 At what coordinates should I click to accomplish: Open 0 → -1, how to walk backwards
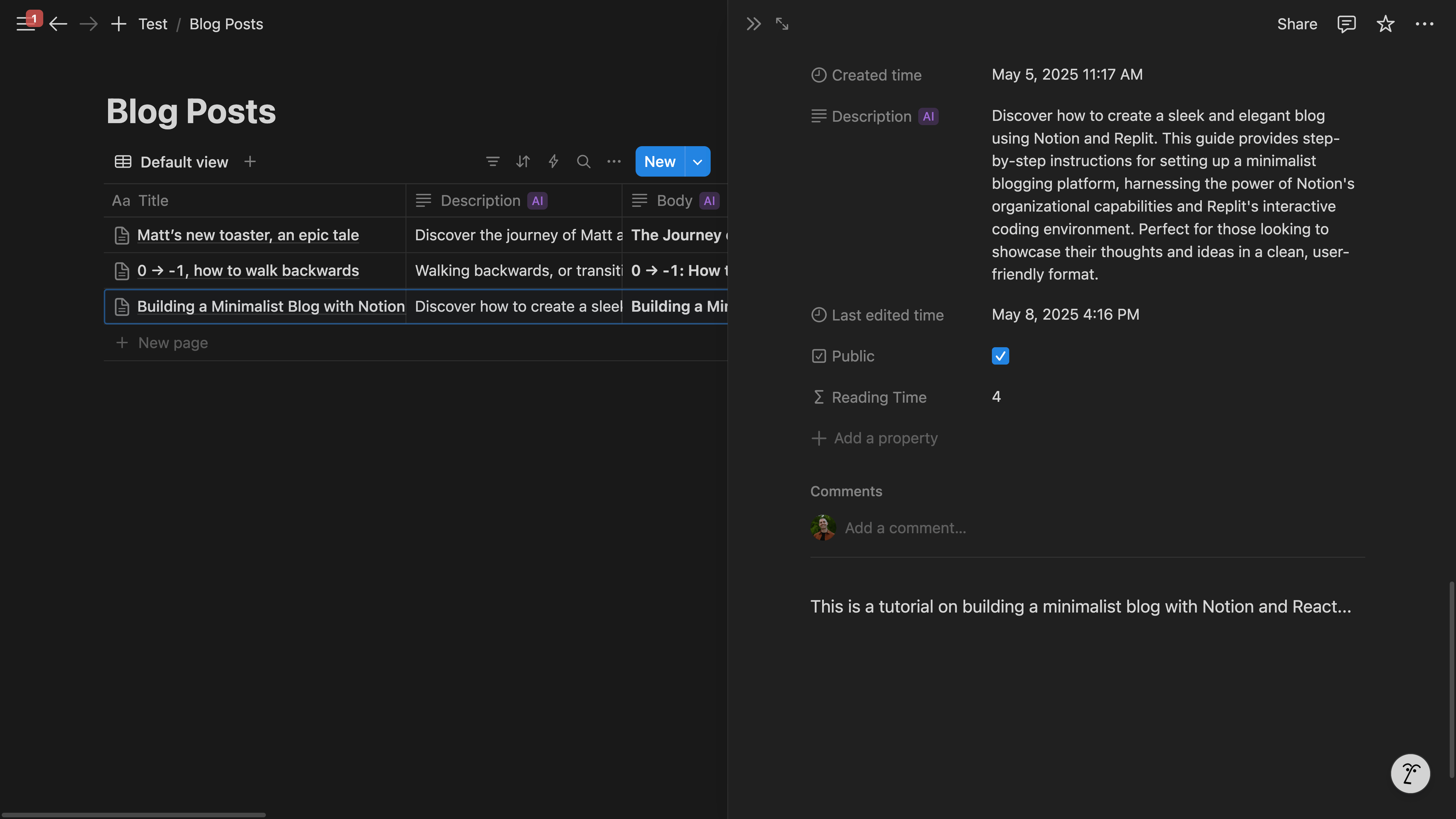[248, 271]
